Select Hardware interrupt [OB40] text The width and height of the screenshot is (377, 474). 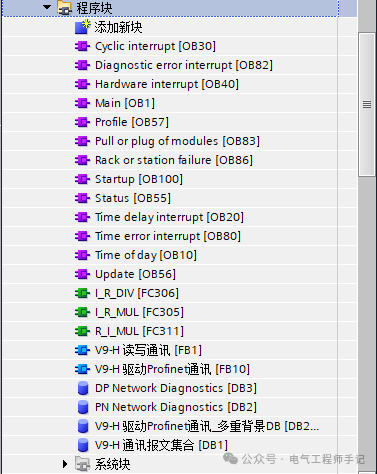pos(167,84)
